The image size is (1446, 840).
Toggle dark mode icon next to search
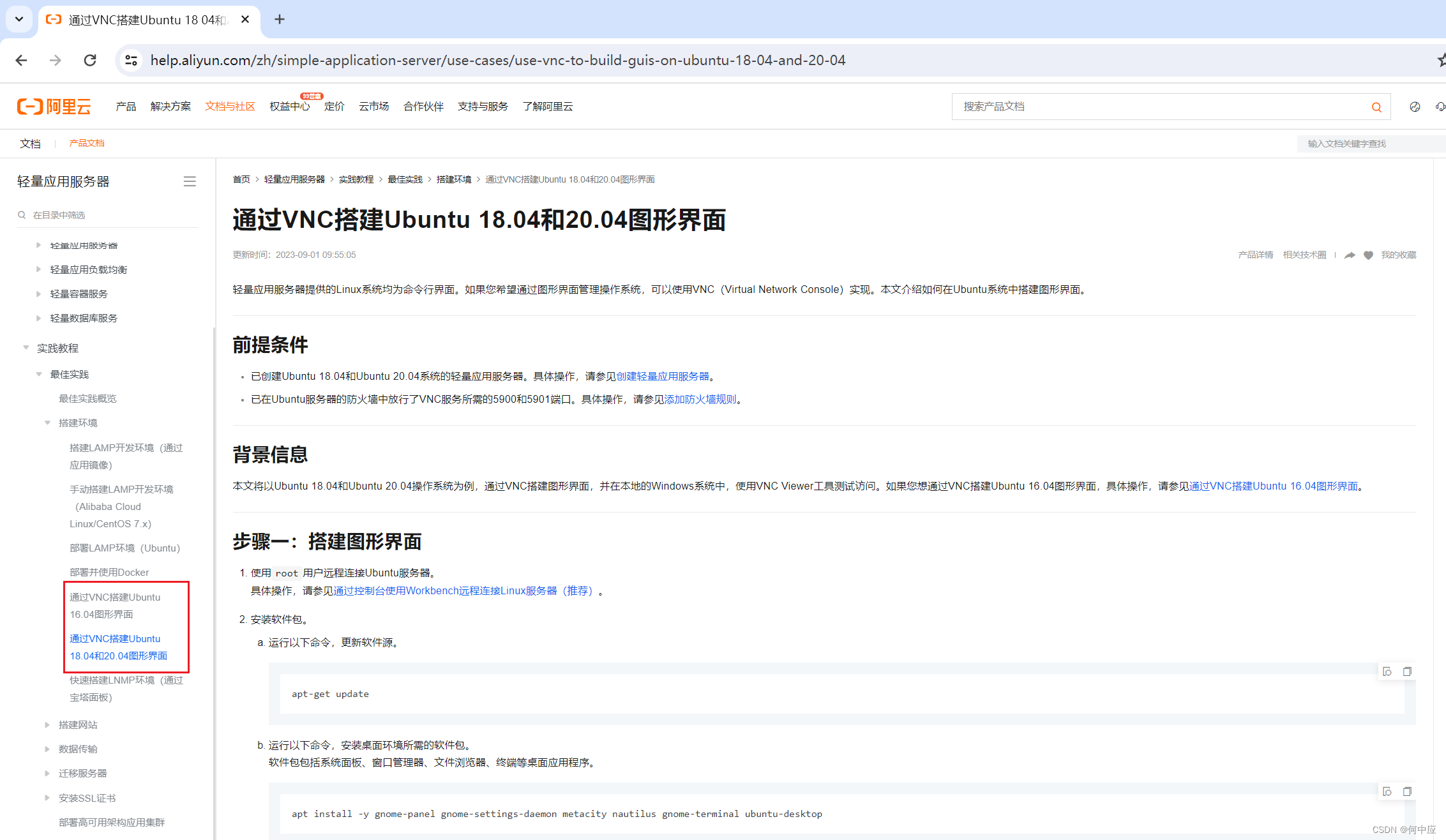click(x=1415, y=107)
